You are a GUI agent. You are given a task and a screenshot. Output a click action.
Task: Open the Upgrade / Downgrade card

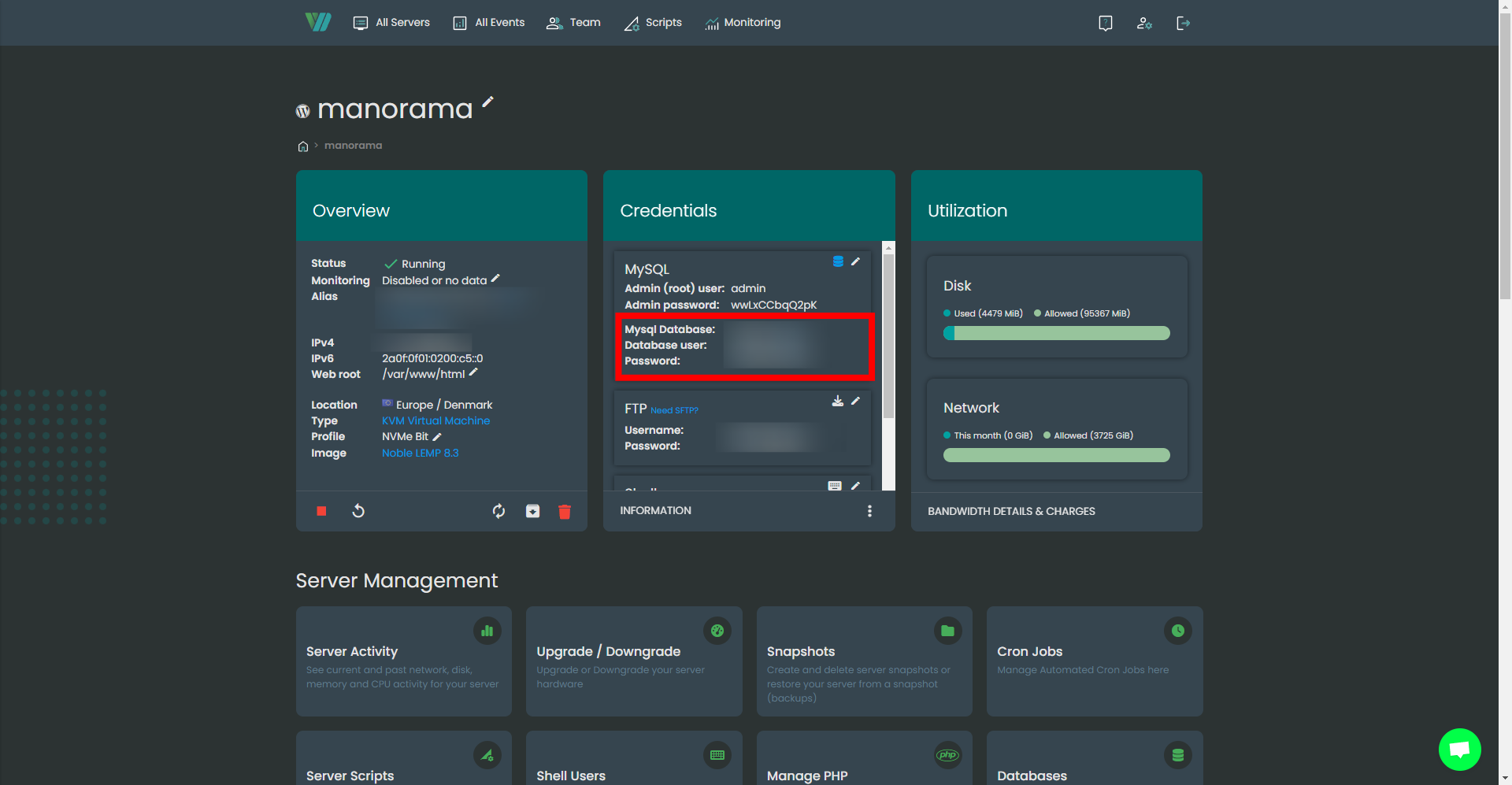(x=634, y=661)
